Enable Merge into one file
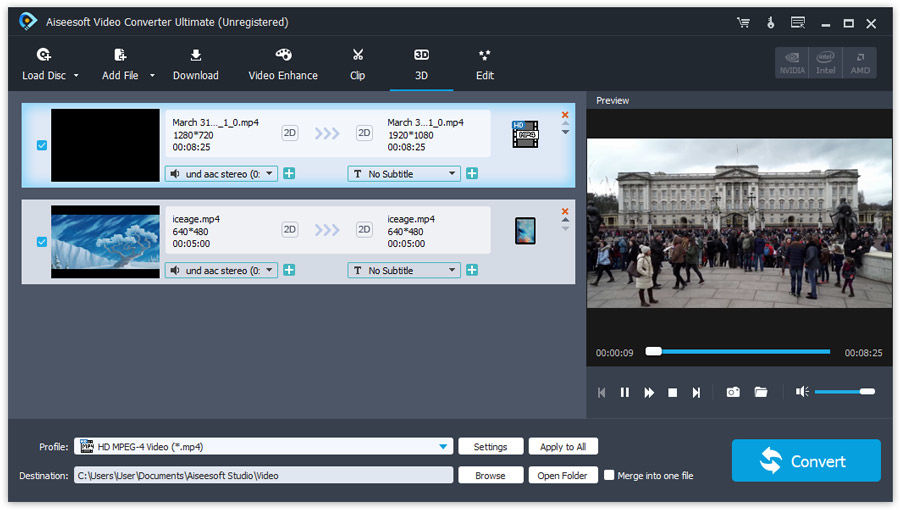The height and width of the screenshot is (510, 900). (x=609, y=475)
